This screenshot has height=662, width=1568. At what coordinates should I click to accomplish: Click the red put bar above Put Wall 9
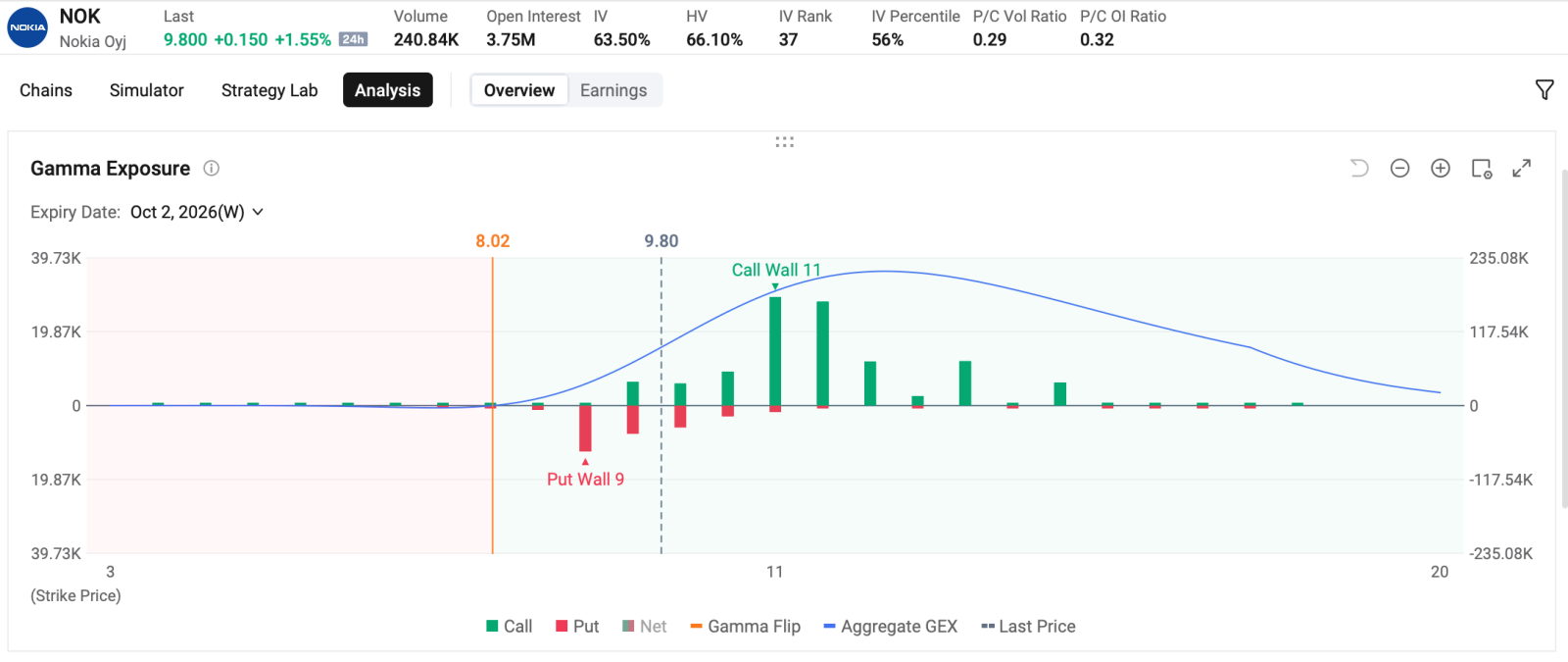(585, 429)
